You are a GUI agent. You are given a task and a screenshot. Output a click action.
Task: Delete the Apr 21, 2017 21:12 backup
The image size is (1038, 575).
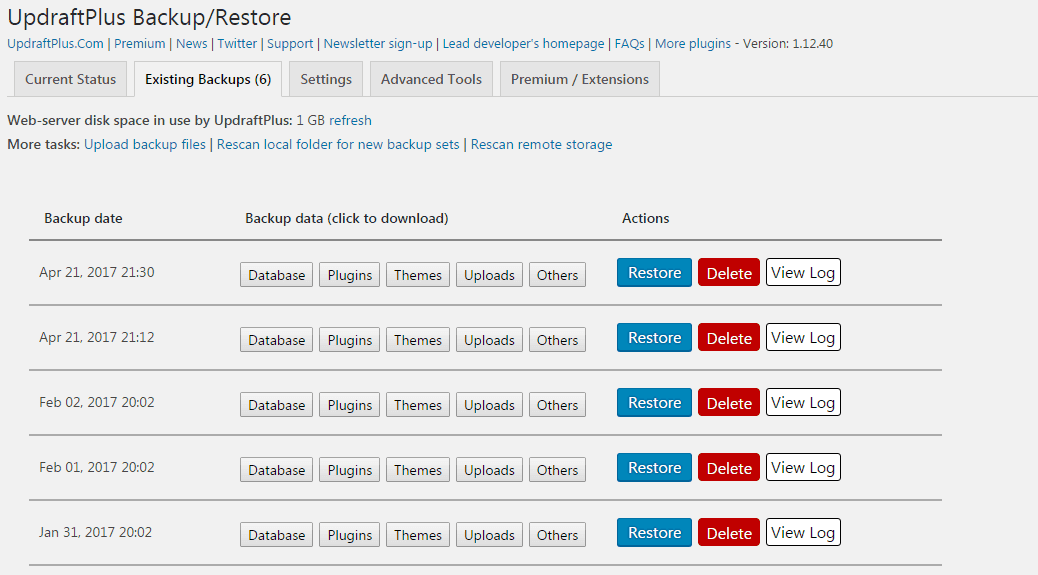[729, 337]
